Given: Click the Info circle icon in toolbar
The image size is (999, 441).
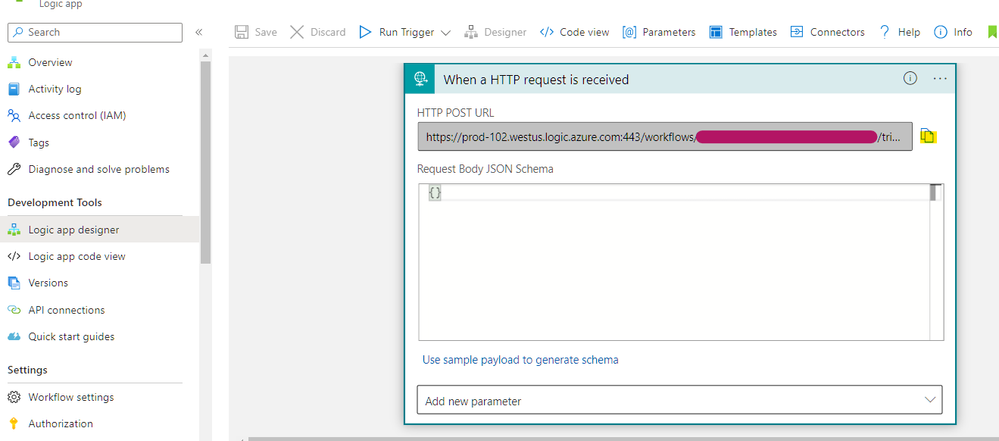Looking at the screenshot, I should (940, 32).
